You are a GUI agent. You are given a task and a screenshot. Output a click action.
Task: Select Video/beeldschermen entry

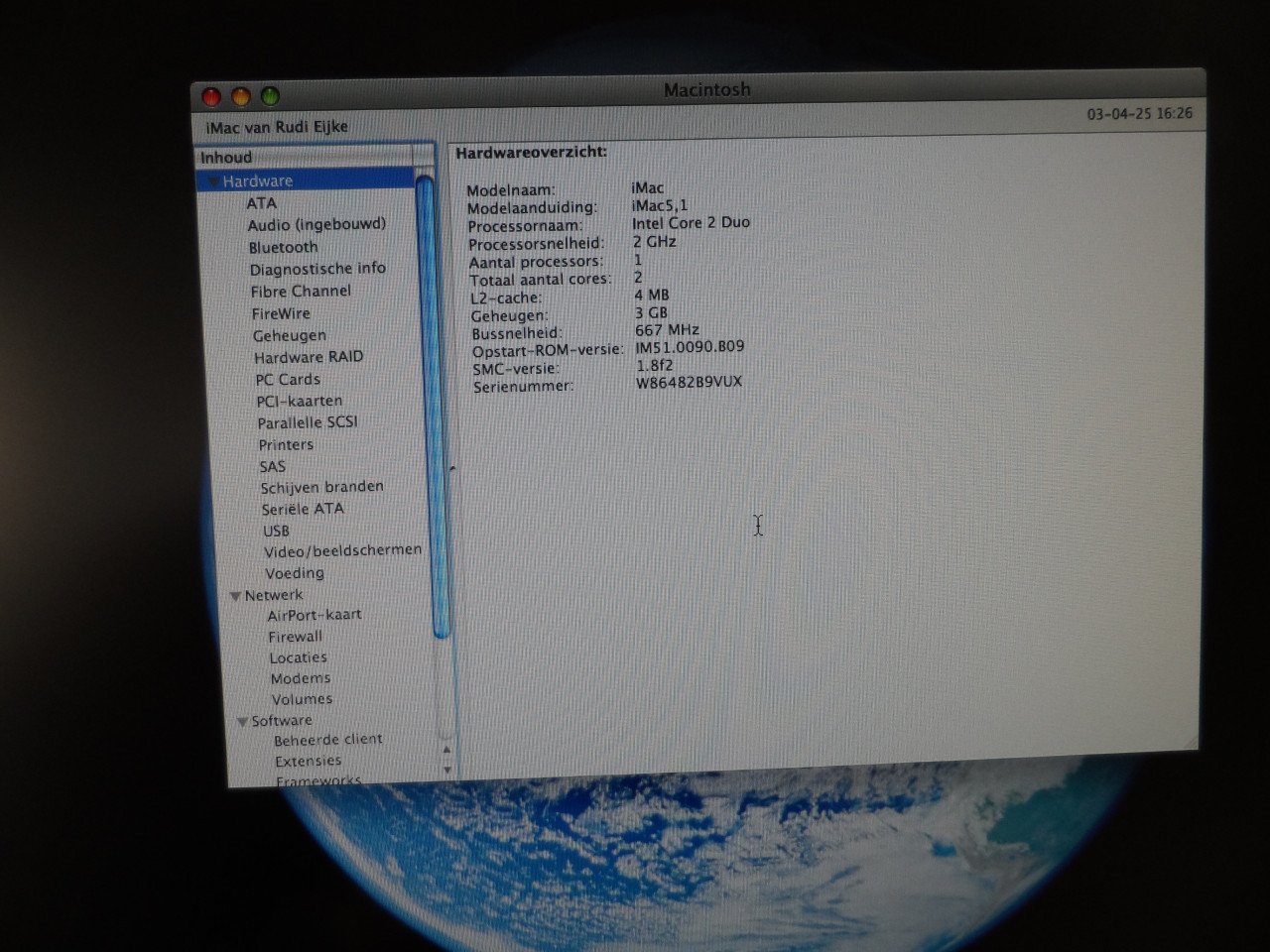click(342, 551)
